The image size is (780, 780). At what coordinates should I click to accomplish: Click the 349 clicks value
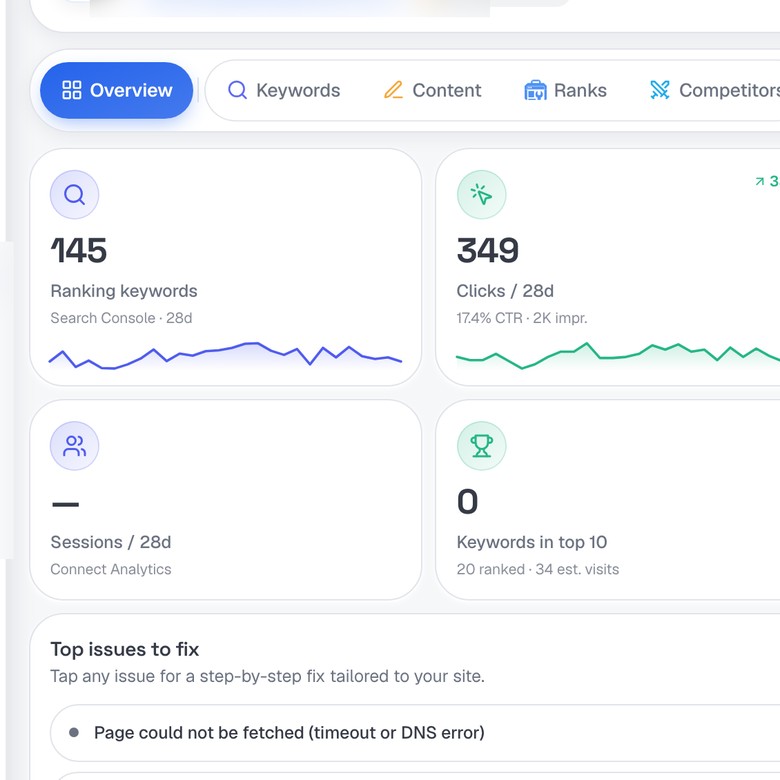[x=488, y=250]
